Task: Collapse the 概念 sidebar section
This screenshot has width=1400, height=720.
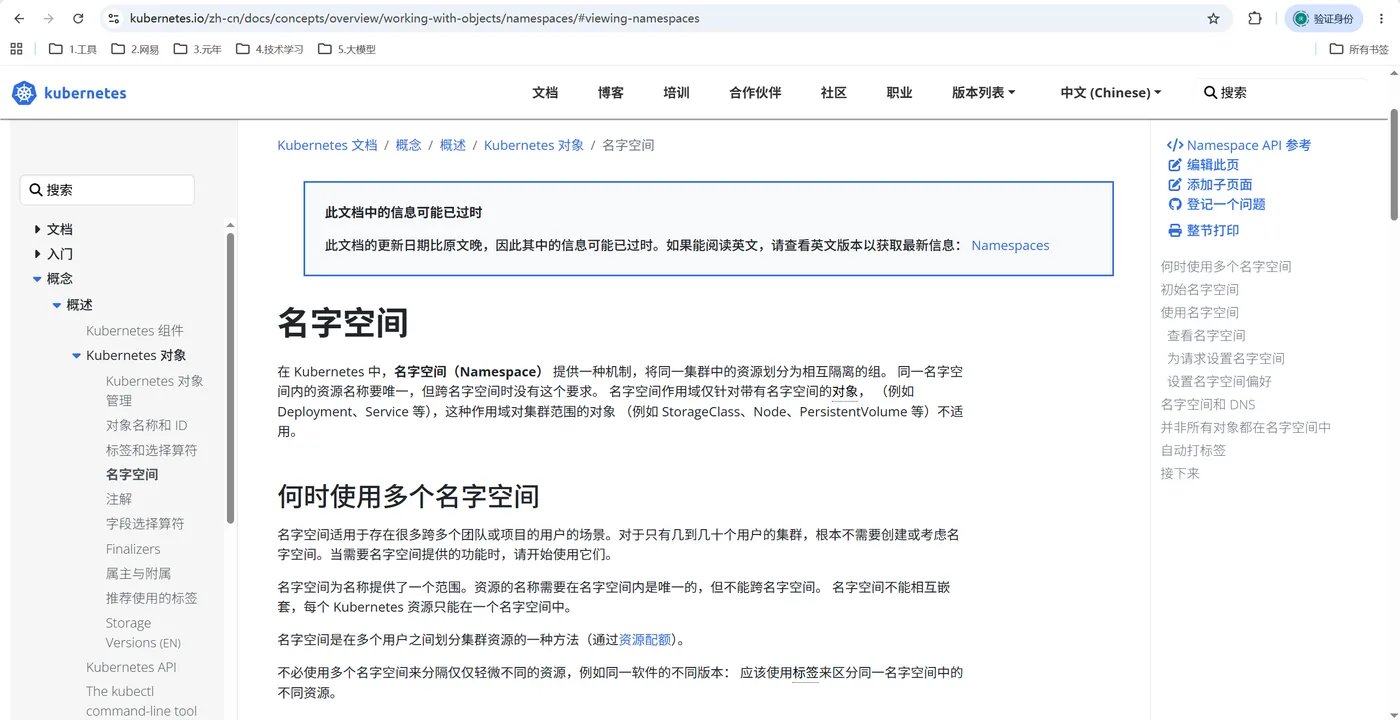Action: click(x=38, y=279)
